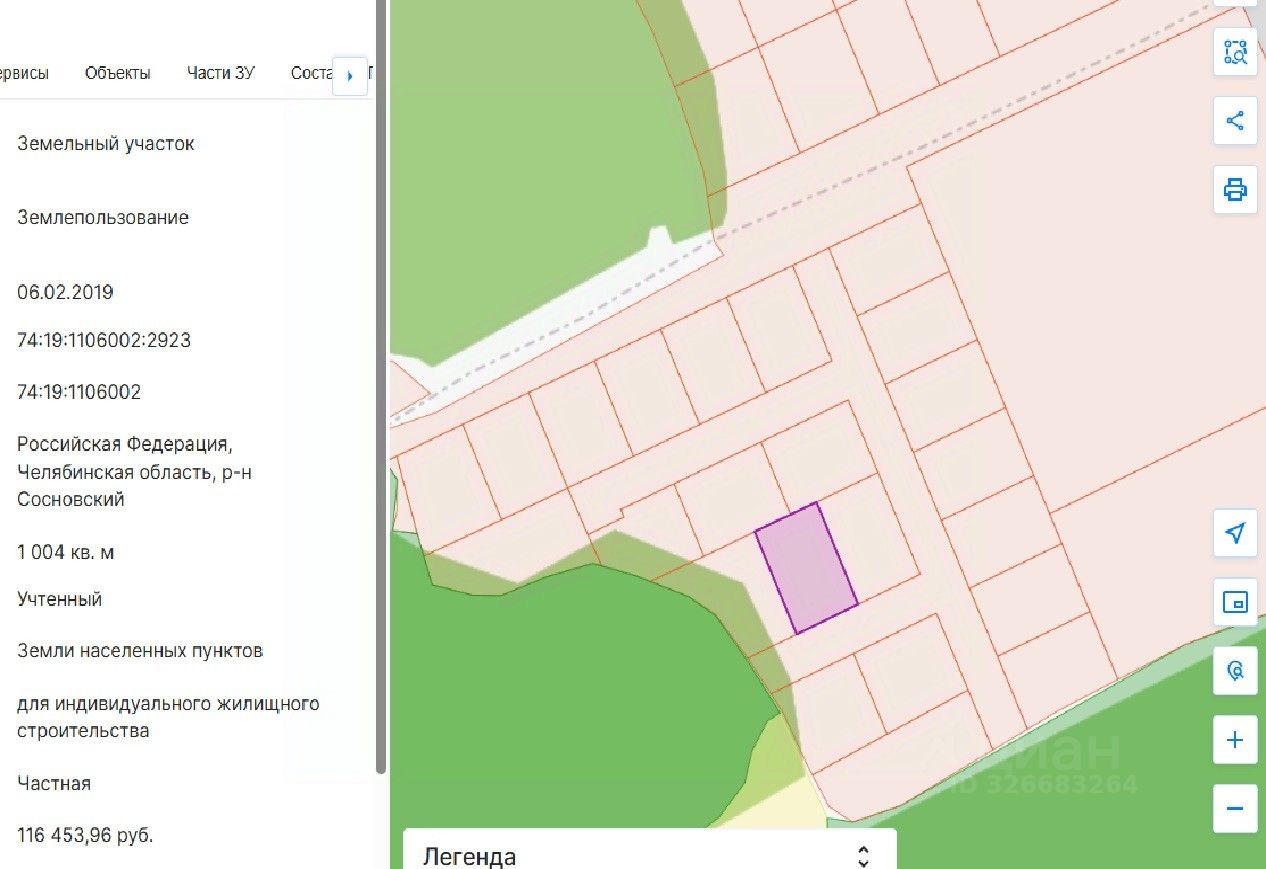Open the Состав tab
Image resolution: width=1266 pixels, height=869 pixels.
coord(311,73)
